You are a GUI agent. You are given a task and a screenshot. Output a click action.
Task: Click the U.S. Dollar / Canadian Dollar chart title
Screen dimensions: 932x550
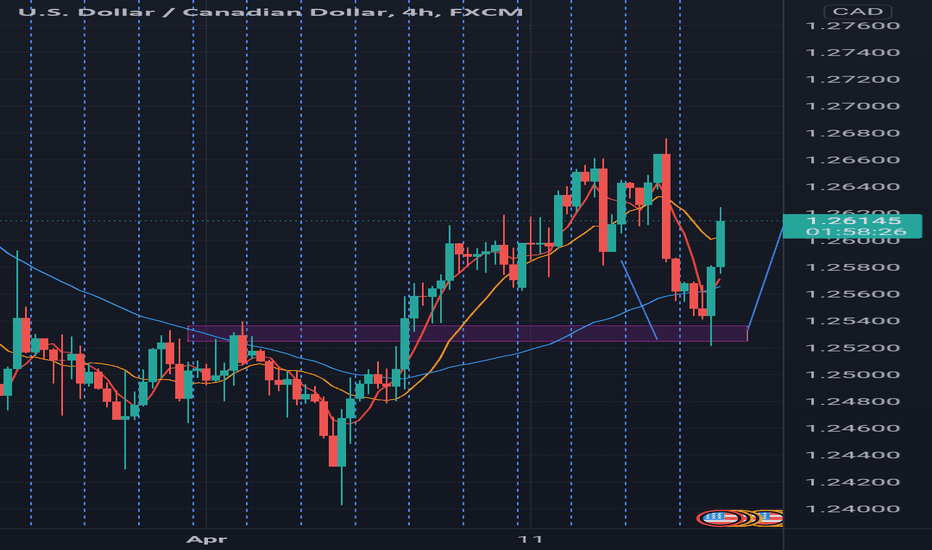270,11
